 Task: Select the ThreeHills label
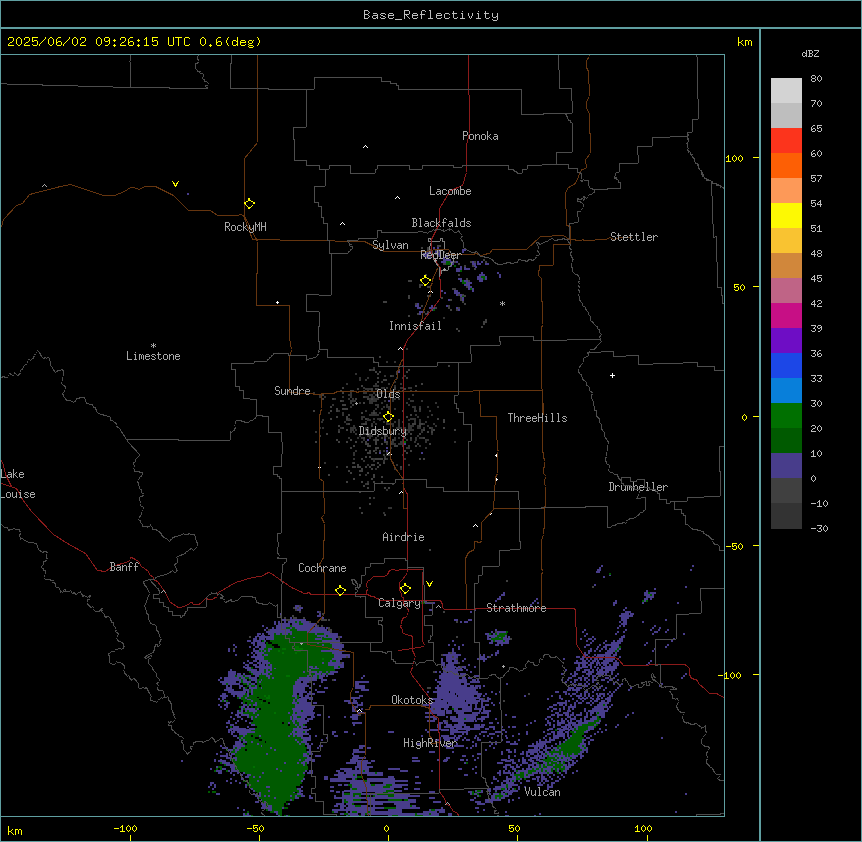click(537, 418)
